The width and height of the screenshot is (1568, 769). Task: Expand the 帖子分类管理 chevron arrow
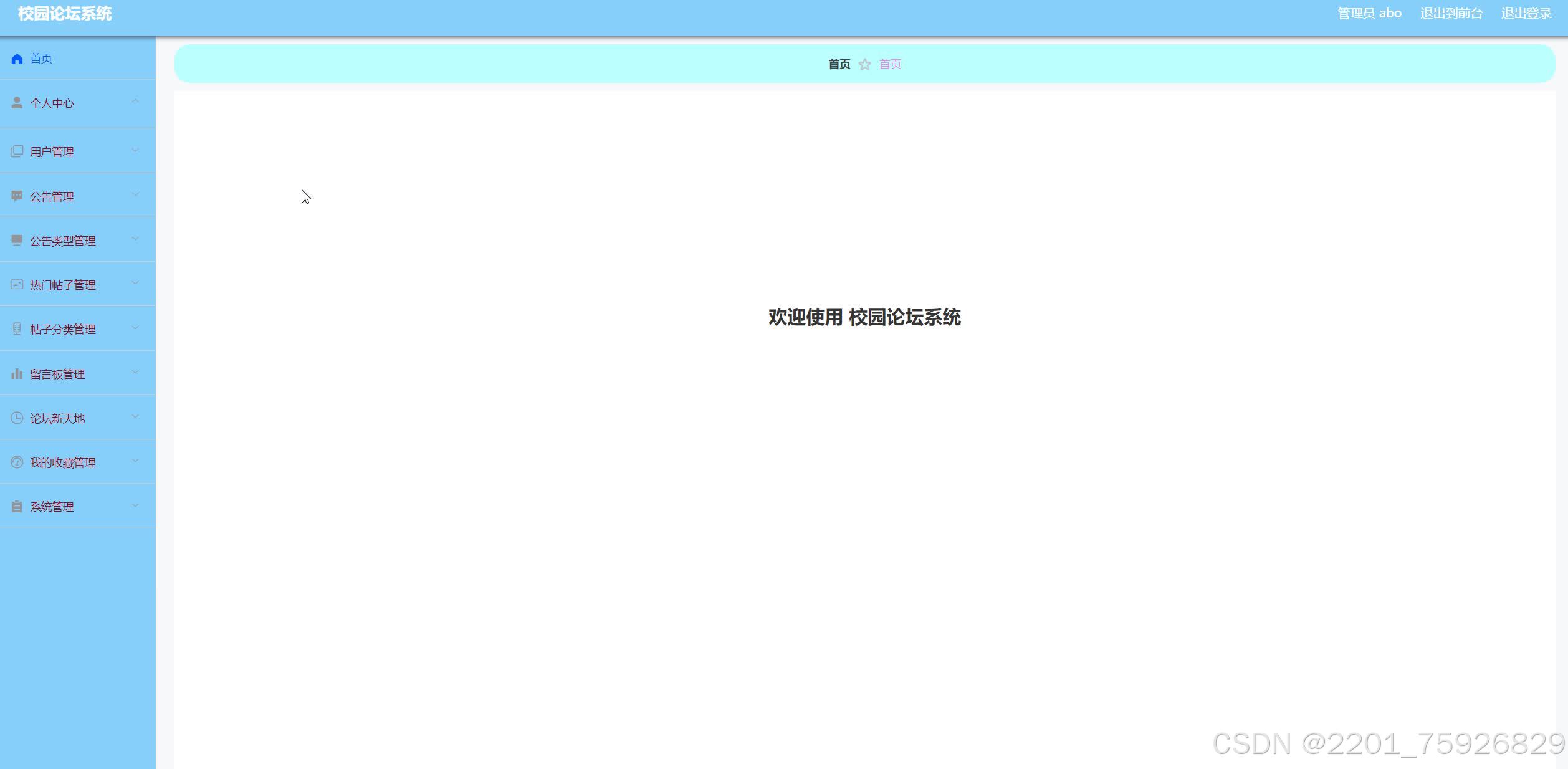pos(135,328)
